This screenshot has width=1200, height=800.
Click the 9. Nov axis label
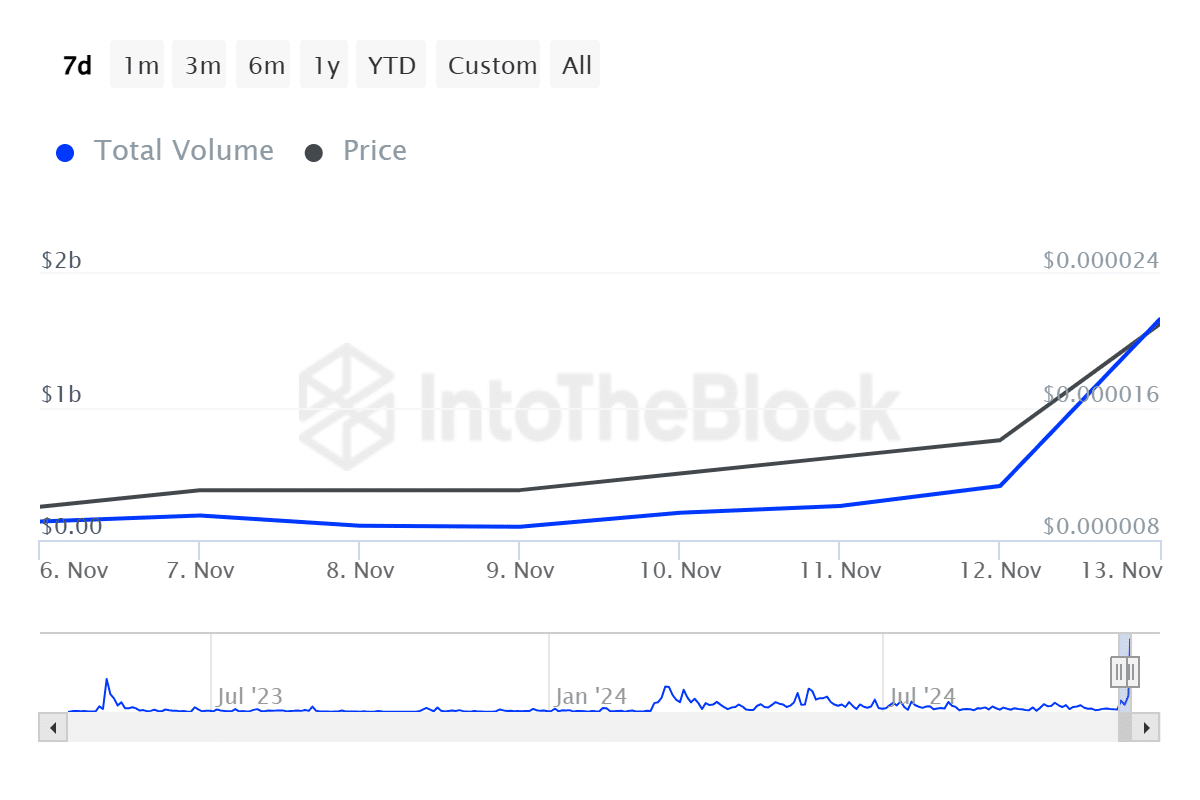coord(520,569)
